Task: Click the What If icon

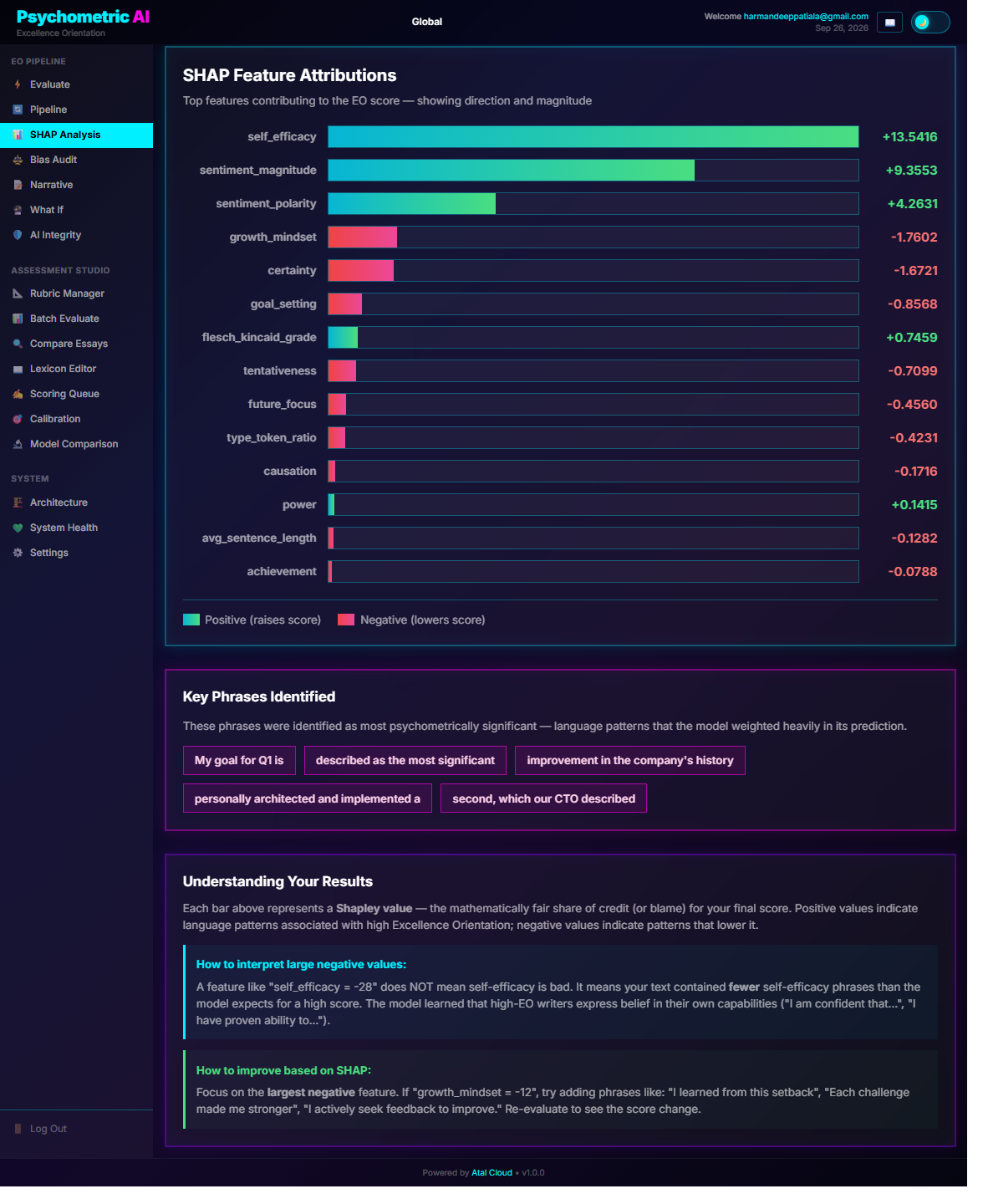Action: 18,210
